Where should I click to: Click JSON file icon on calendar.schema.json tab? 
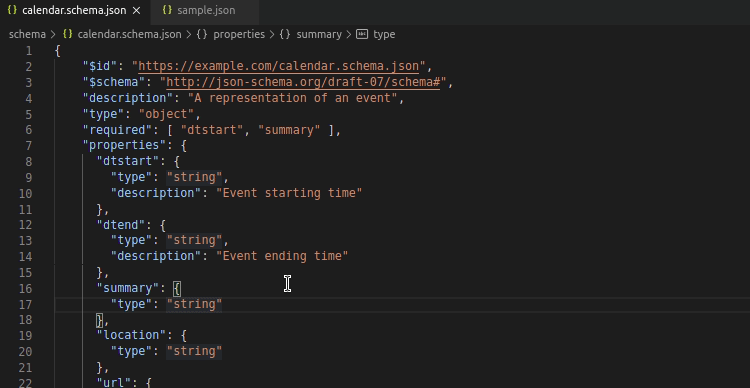[x=12, y=10]
